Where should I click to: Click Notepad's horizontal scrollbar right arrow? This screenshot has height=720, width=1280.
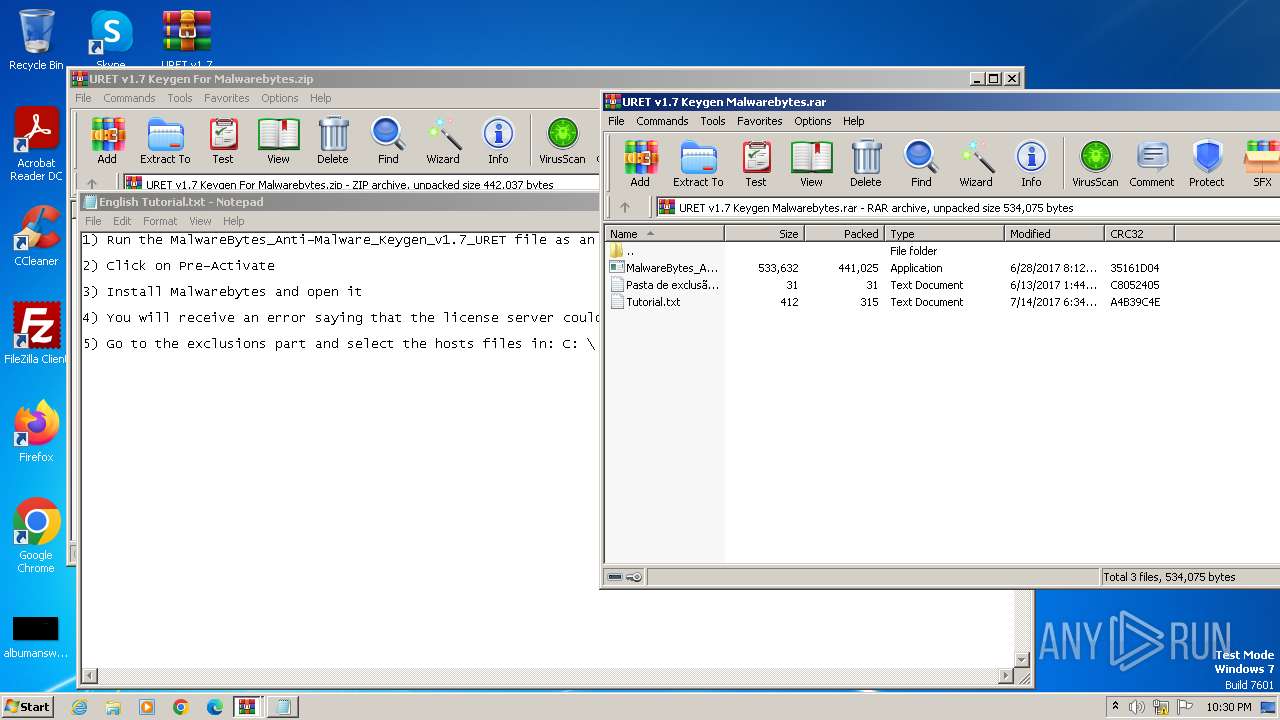click(1006, 677)
